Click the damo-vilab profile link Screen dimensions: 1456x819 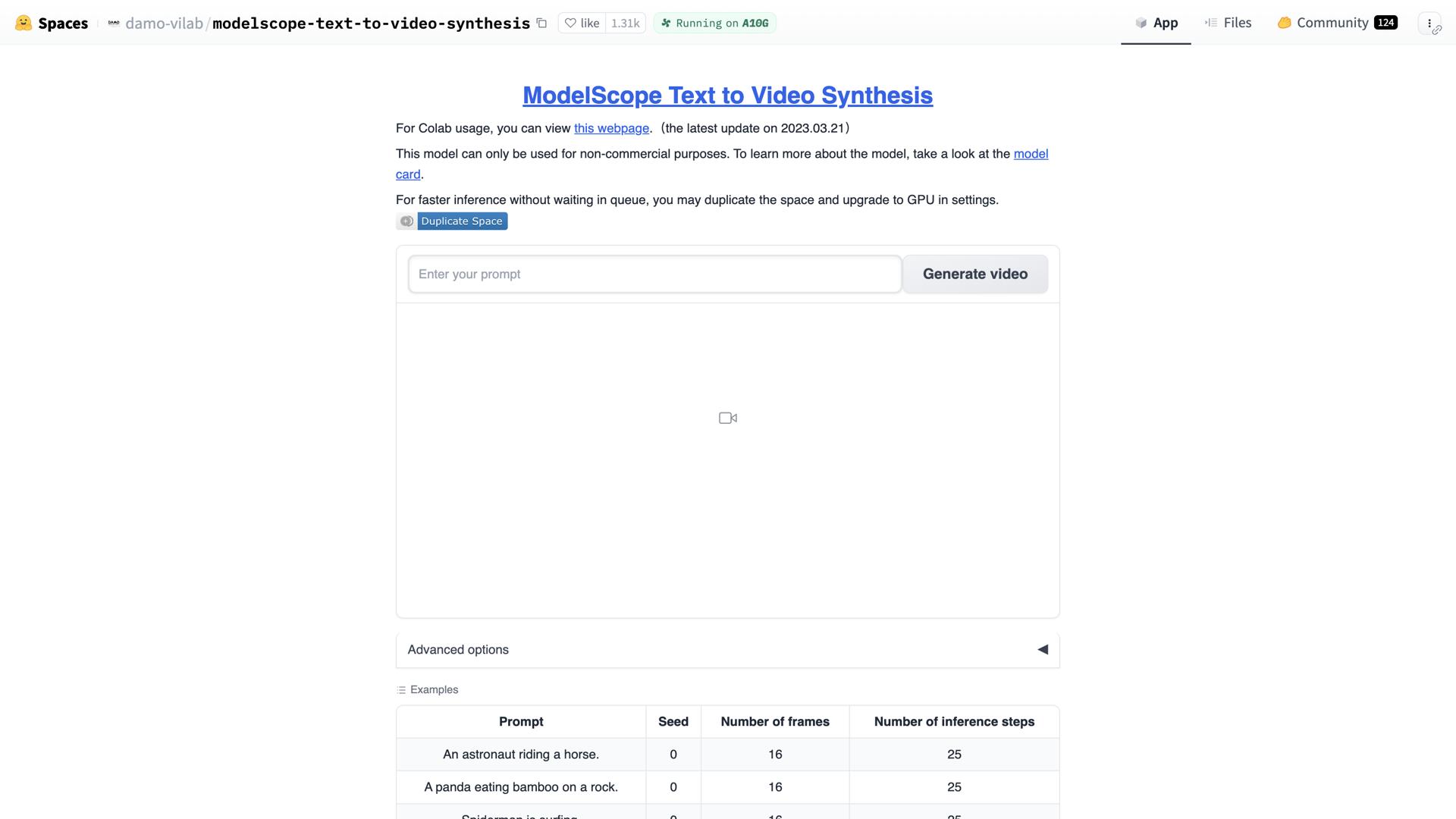click(164, 23)
